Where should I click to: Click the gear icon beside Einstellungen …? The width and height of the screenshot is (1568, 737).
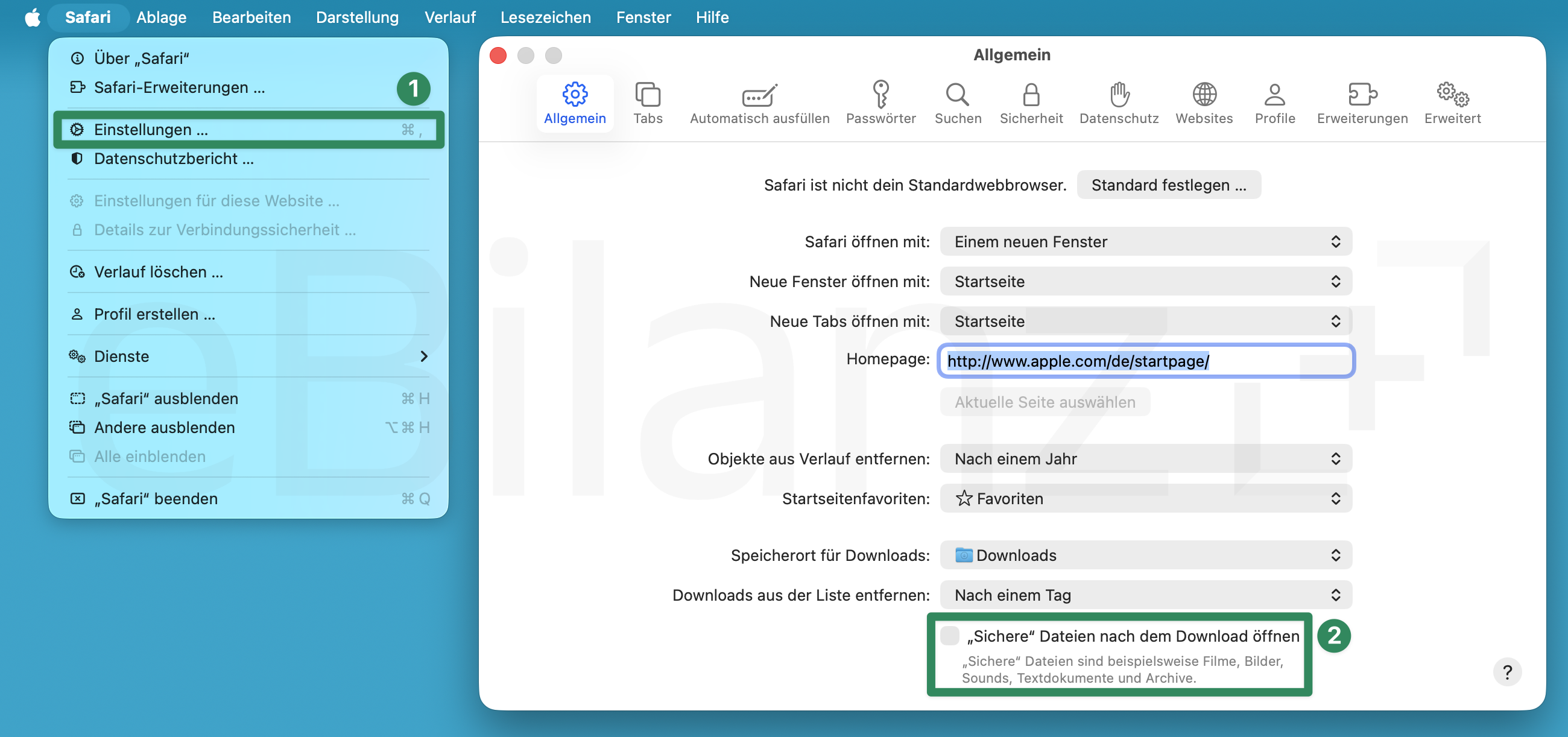(77, 130)
